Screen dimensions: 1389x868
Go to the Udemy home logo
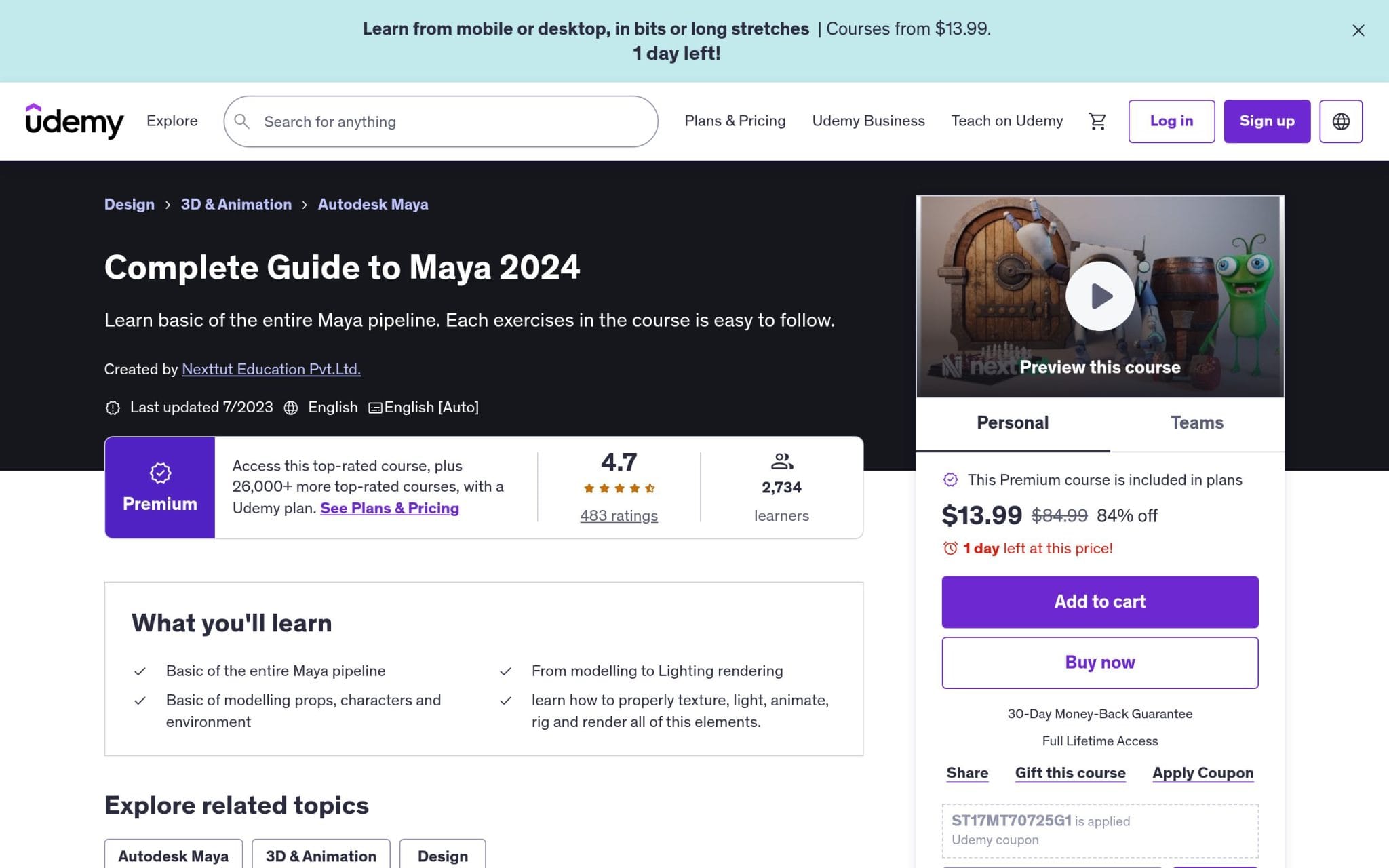click(75, 121)
